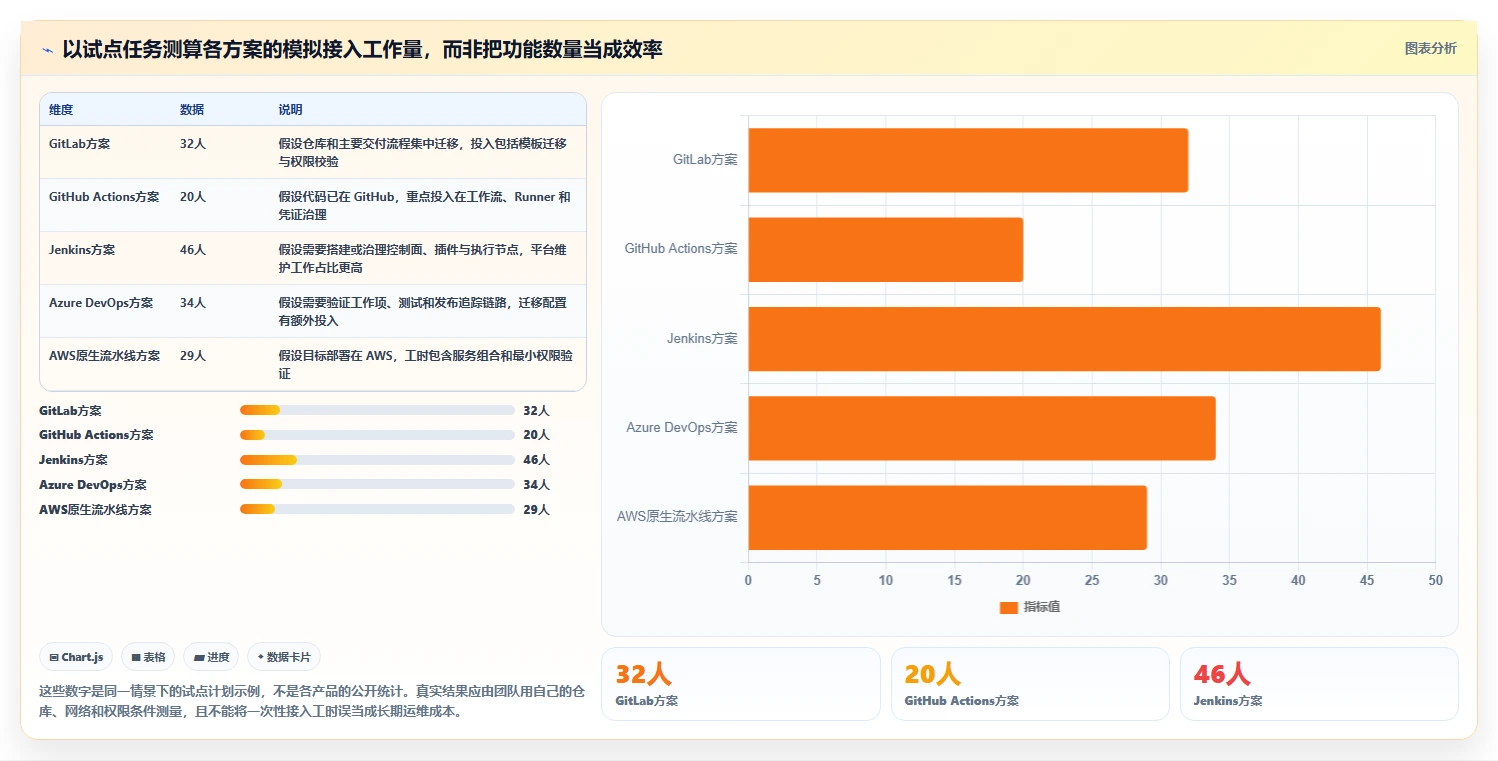Click the Azure DevOps方案 chart axis label
The width and height of the screenshot is (1498, 761).
[x=682, y=428]
